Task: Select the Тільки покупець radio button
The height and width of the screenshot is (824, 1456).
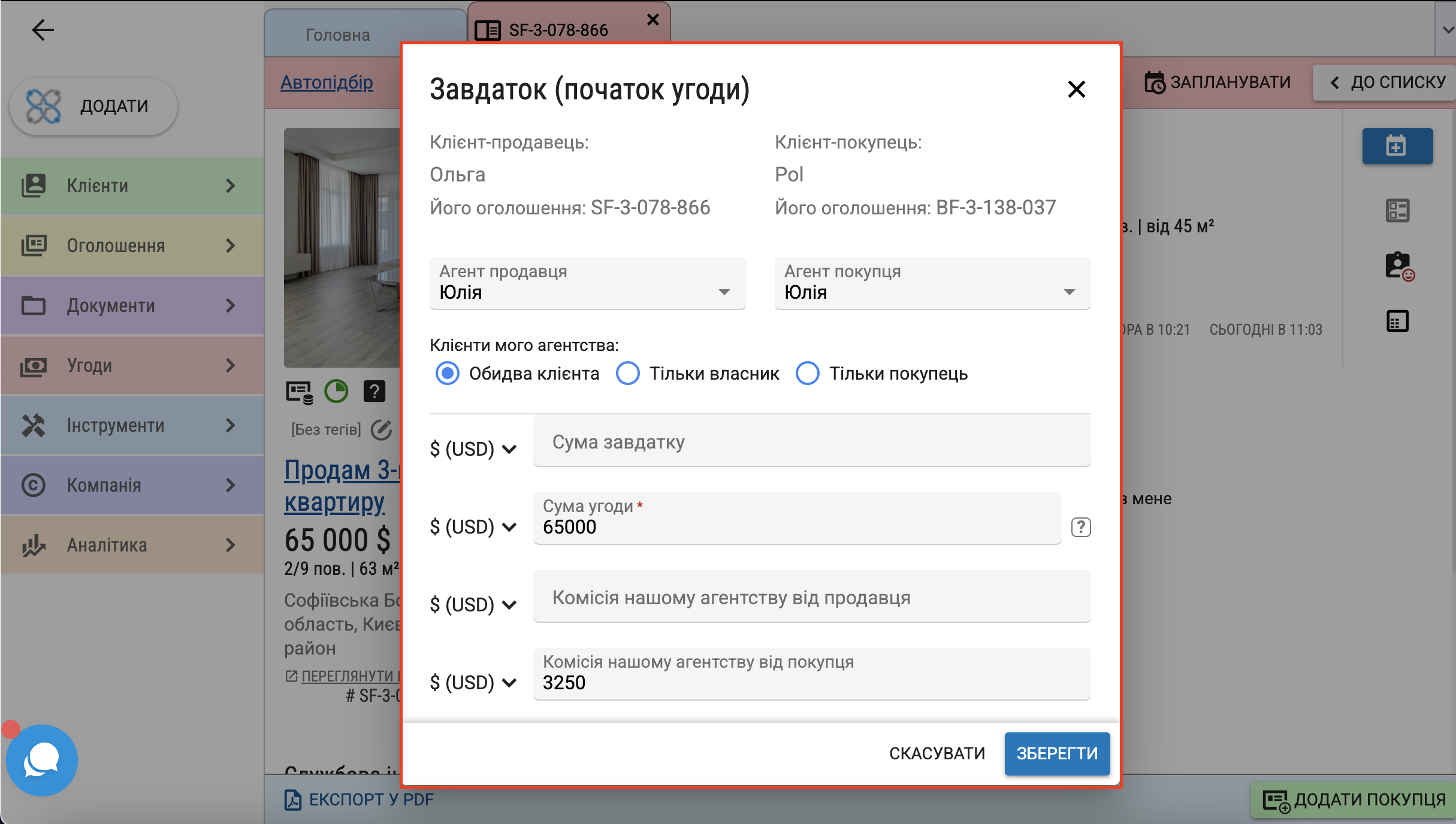Action: [x=808, y=373]
